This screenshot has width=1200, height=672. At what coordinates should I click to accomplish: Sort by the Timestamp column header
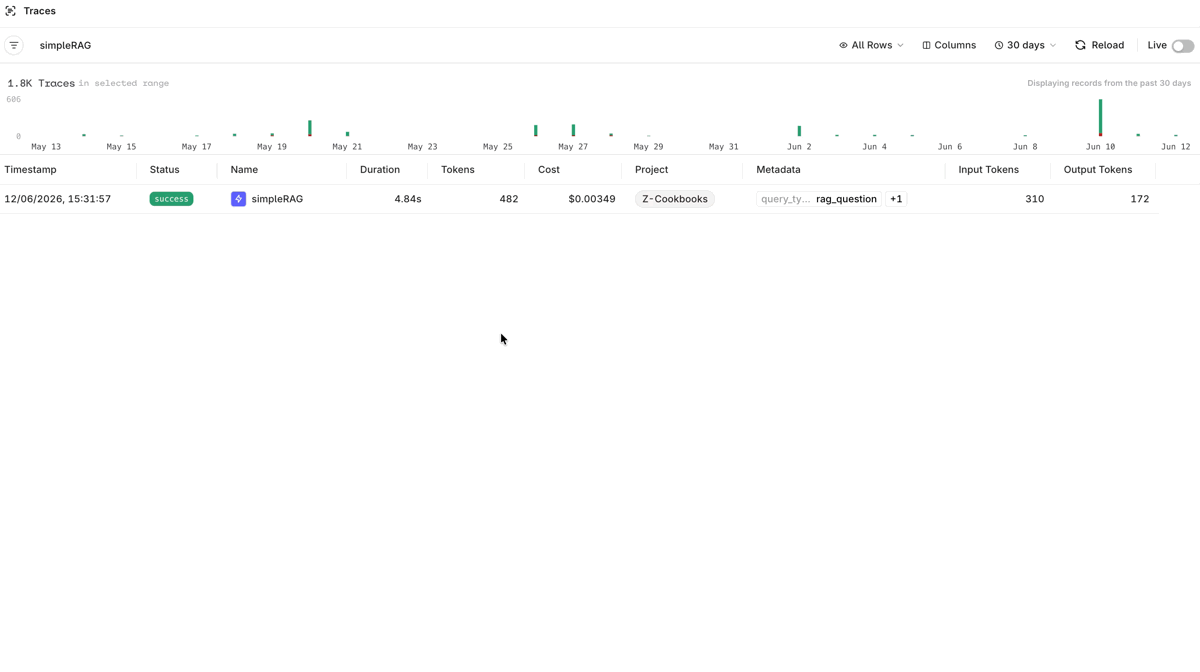(x=30, y=170)
